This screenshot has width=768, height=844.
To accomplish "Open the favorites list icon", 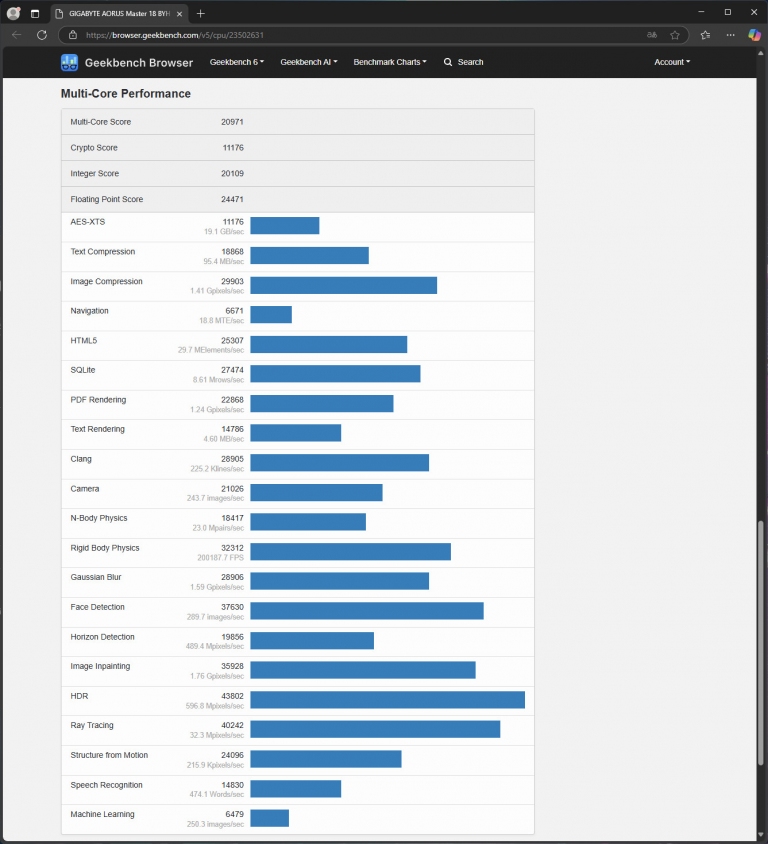I will tap(705, 35).
